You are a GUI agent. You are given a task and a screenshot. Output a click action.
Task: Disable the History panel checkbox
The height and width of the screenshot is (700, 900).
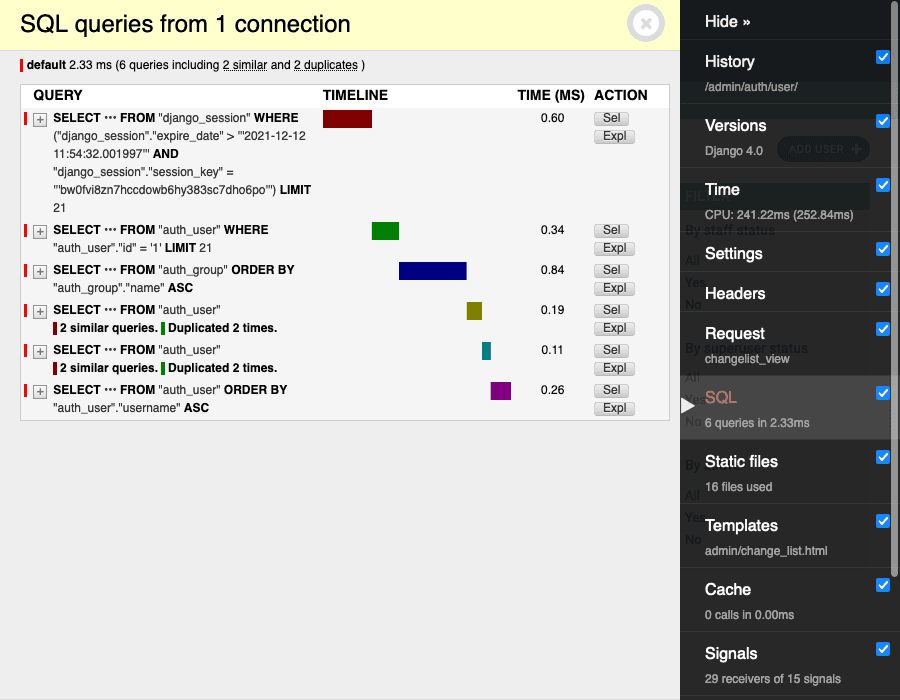click(x=882, y=57)
